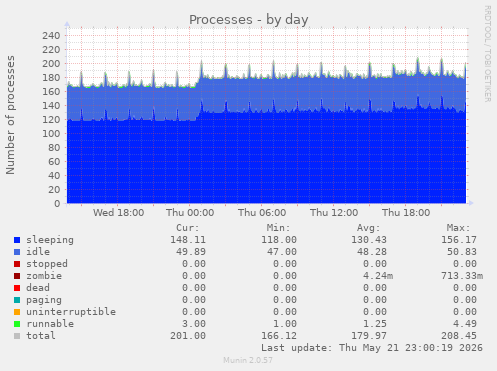The width and height of the screenshot is (497, 371).
Task: Click runnable maximum value 4.49
Action: pos(465,324)
